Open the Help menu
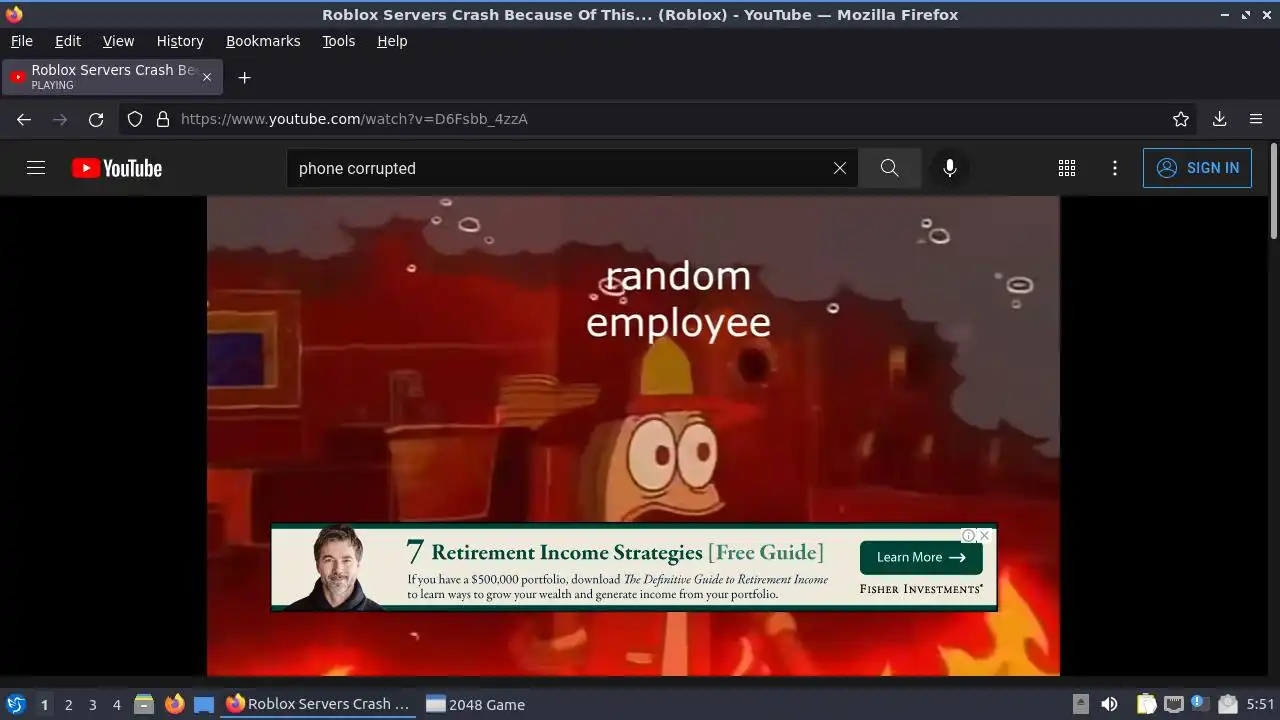1280x720 pixels. [x=392, y=41]
